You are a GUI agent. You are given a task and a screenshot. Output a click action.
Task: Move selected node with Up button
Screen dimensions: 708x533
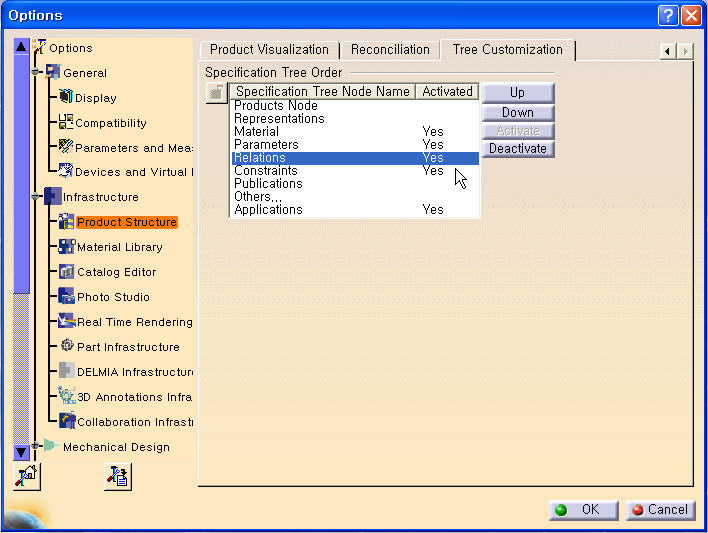517,93
